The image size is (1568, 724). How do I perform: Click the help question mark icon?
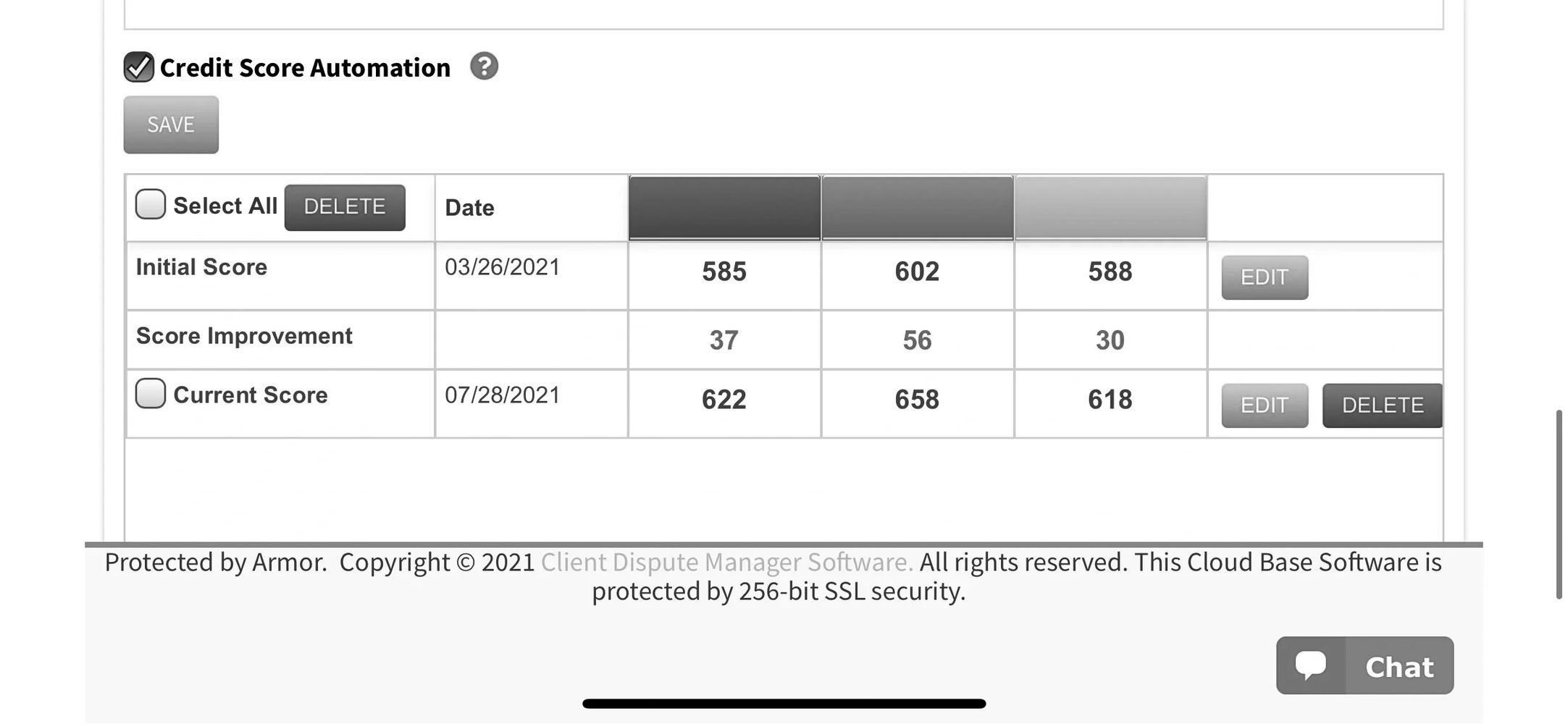[484, 67]
